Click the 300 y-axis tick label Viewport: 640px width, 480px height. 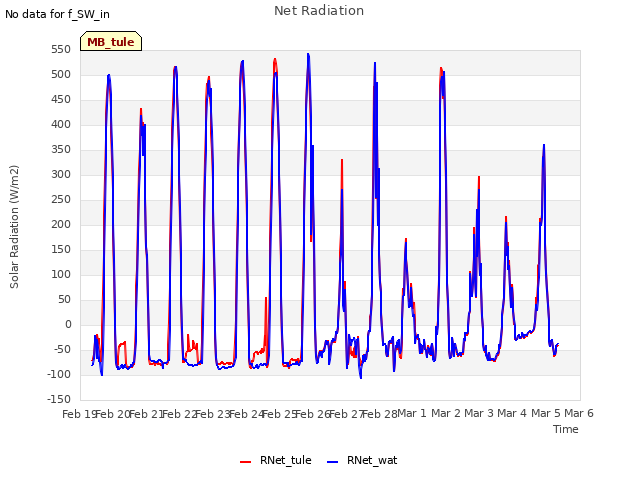pos(61,174)
